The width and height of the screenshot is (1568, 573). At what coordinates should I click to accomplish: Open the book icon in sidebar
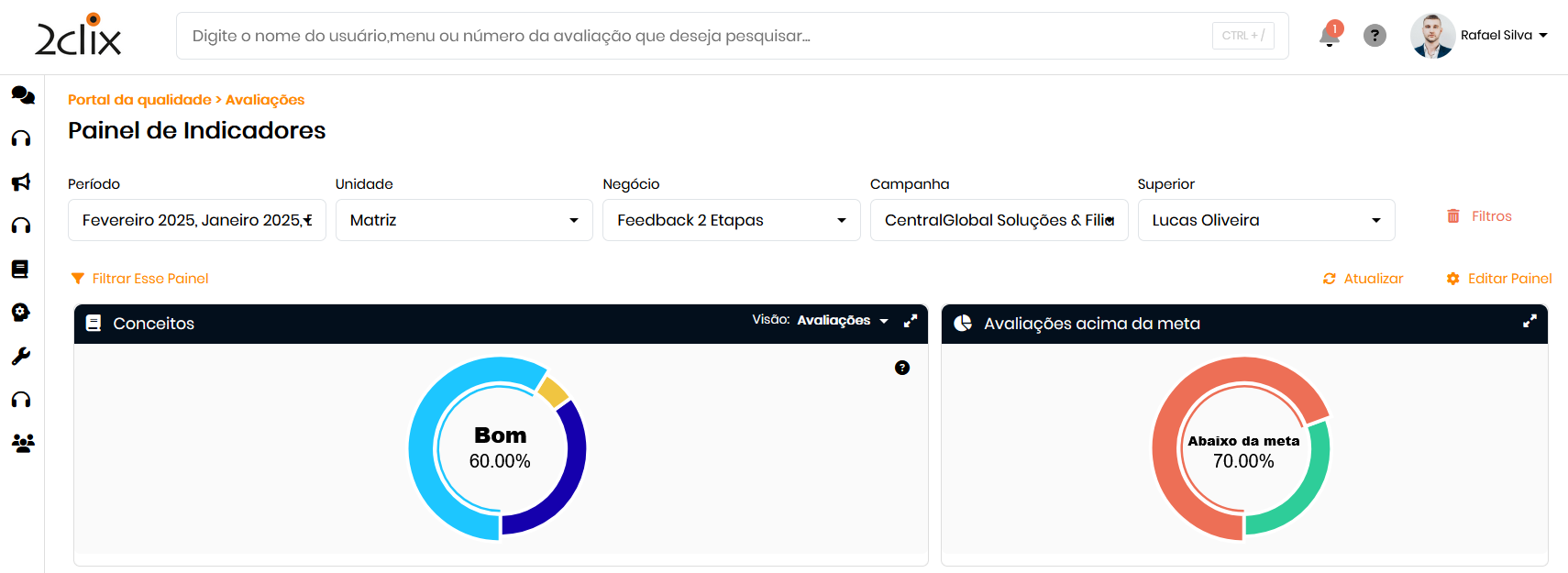tap(20, 269)
